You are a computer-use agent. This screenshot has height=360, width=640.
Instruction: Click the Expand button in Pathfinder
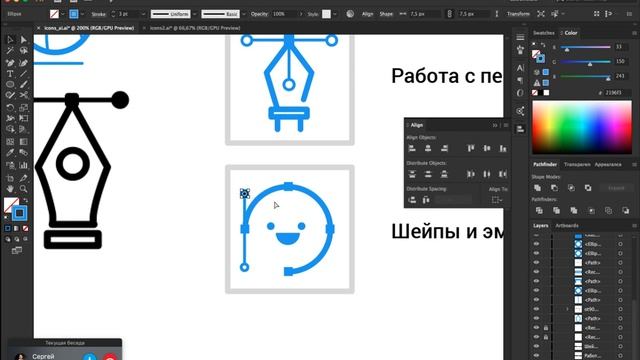pyautogui.click(x=616, y=188)
